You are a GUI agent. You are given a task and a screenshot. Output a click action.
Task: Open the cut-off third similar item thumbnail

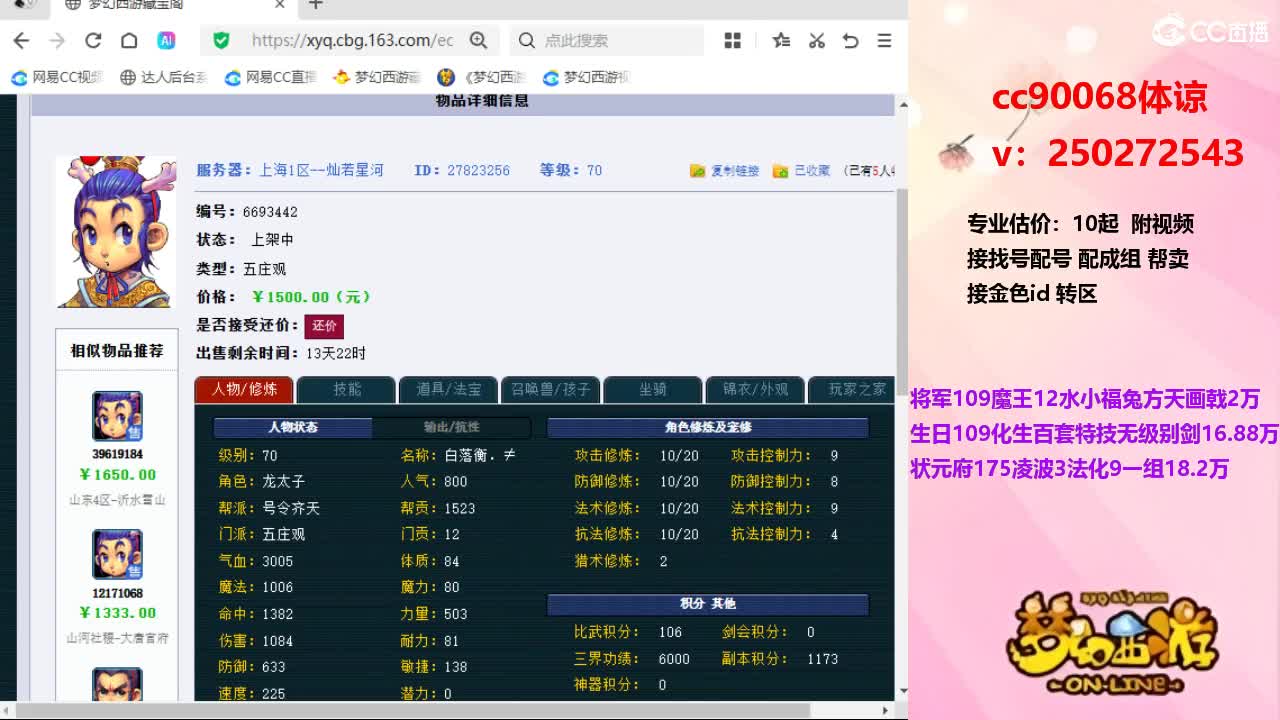point(117,684)
